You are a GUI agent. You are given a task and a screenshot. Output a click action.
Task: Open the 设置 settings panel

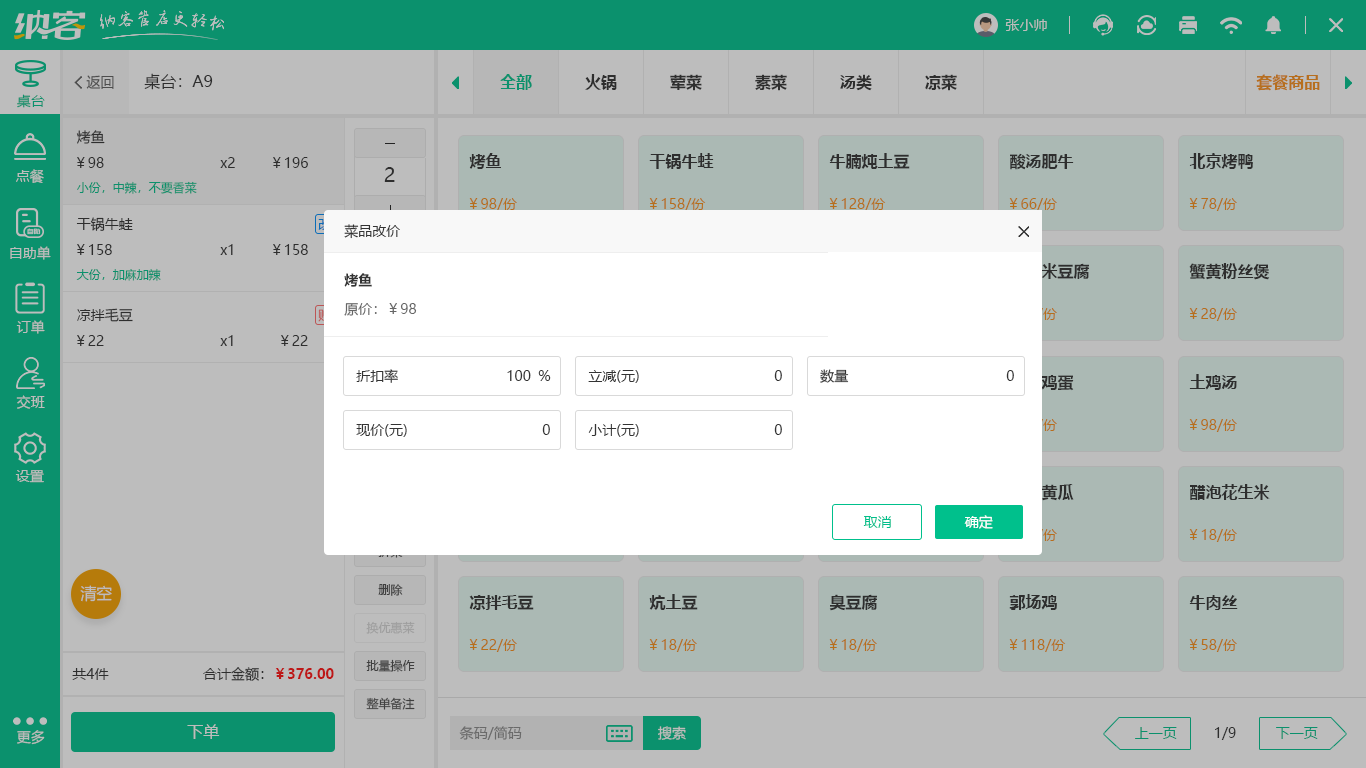[x=30, y=458]
